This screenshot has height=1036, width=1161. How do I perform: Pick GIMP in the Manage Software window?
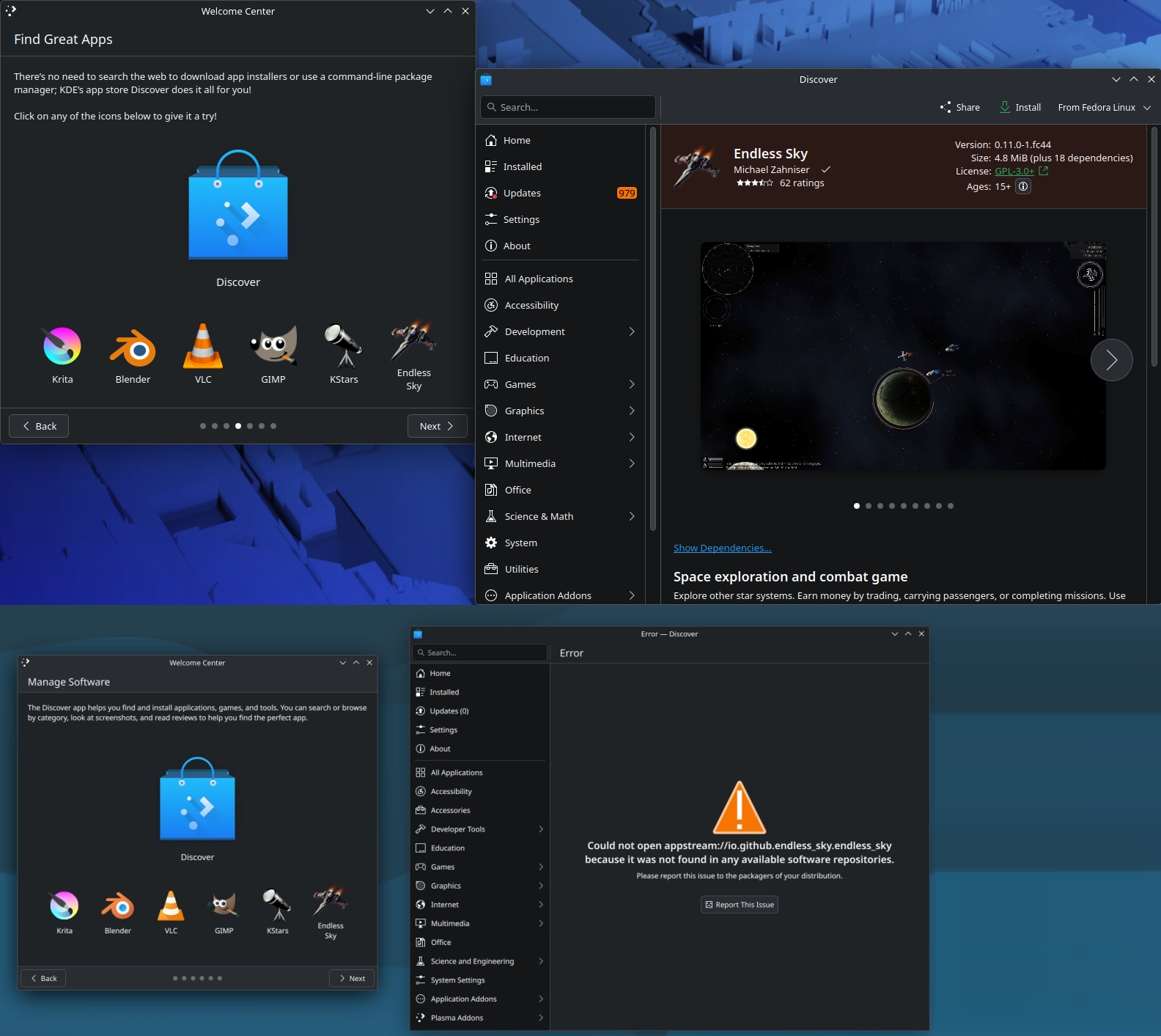click(224, 905)
